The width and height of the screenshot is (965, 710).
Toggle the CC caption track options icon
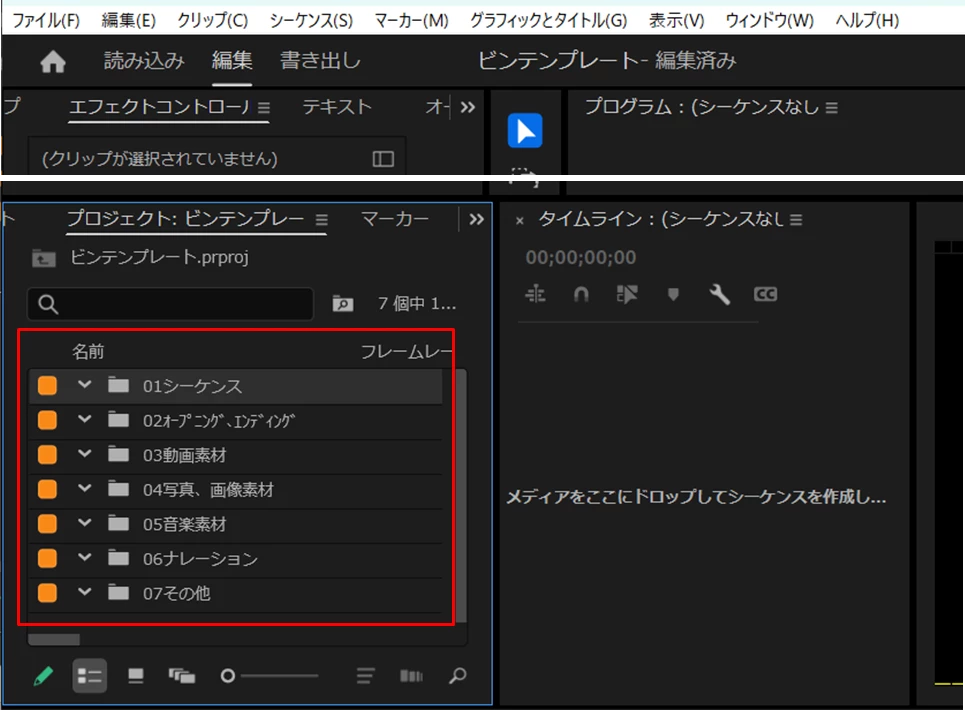(x=765, y=294)
